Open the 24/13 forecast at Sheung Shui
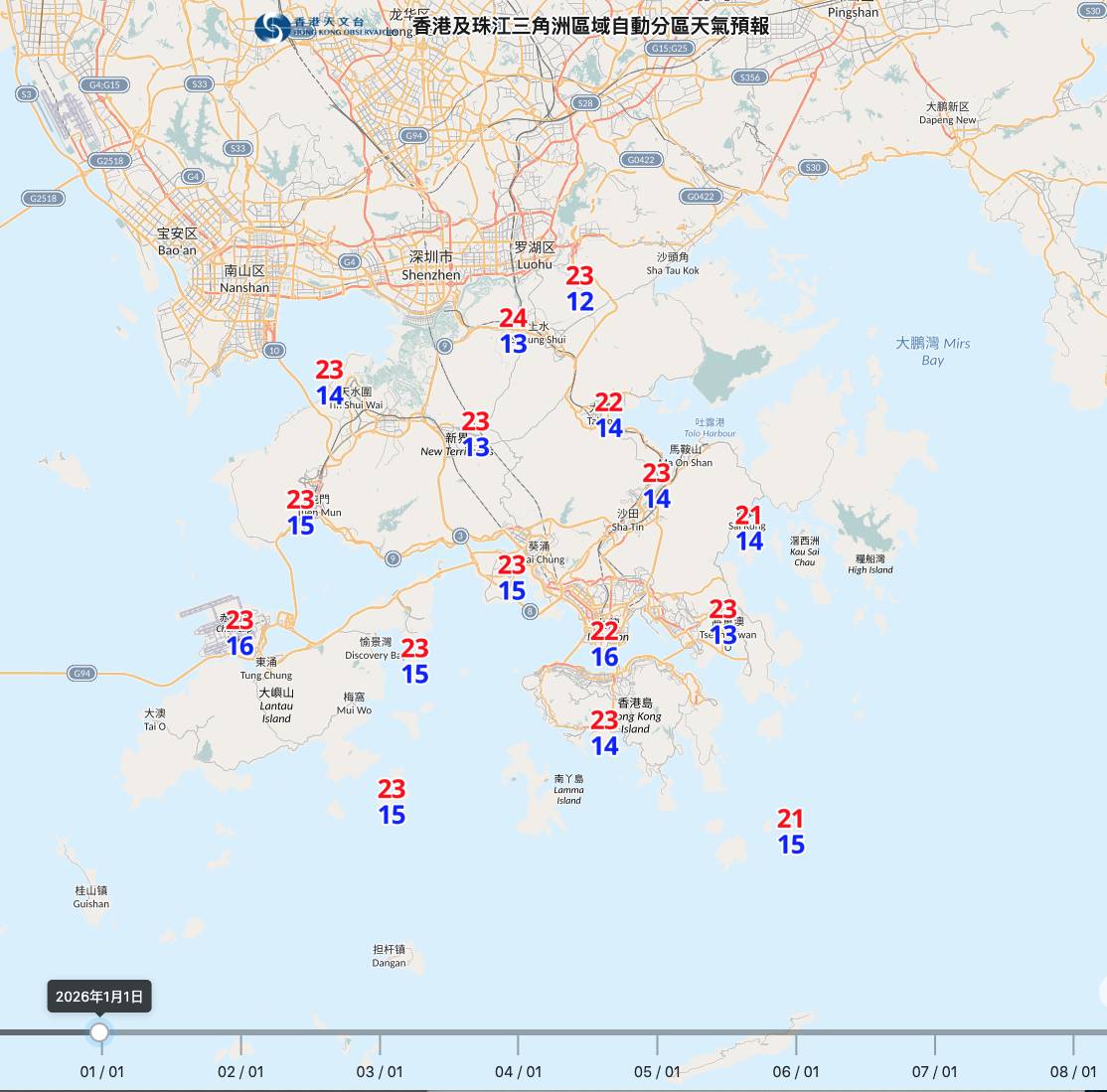This screenshot has height=1092, width=1107. click(513, 331)
